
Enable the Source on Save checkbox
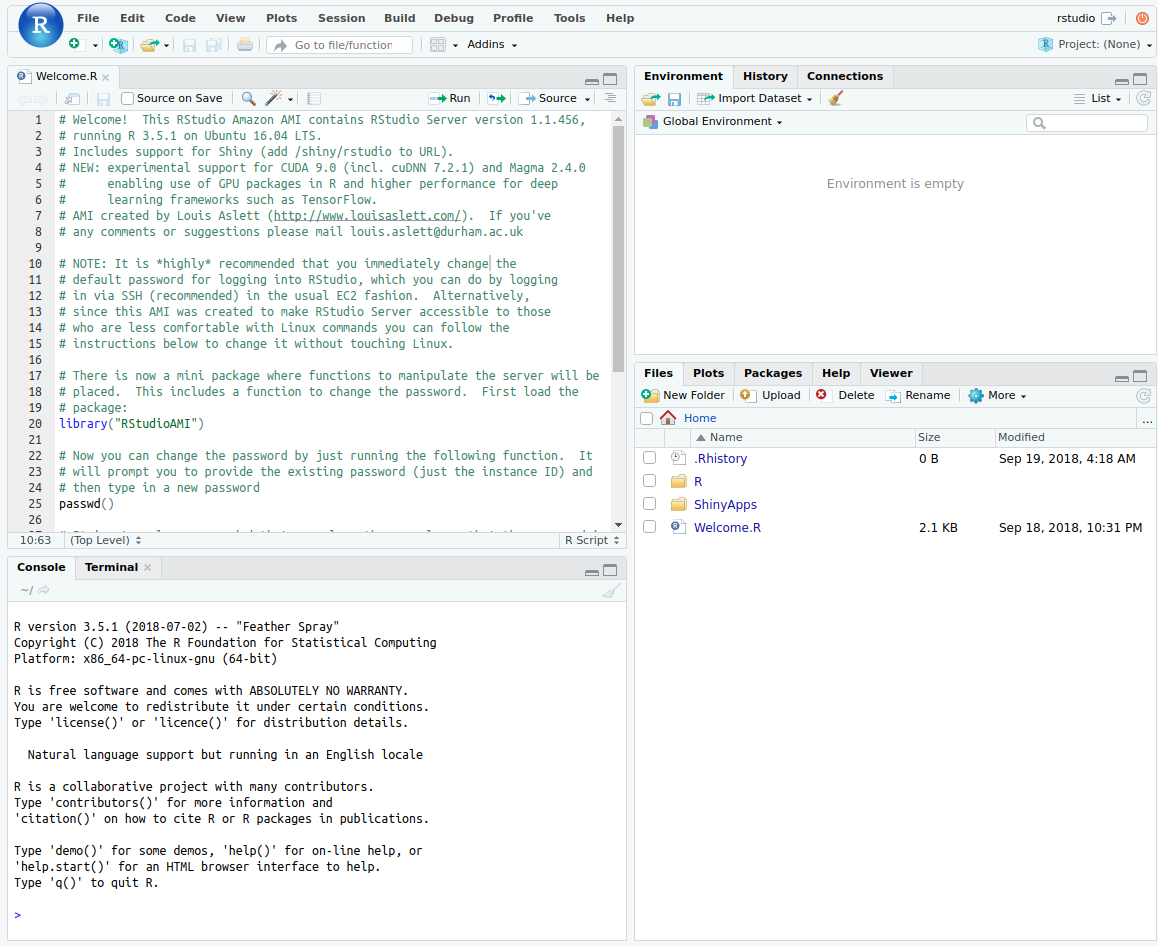coord(128,99)
